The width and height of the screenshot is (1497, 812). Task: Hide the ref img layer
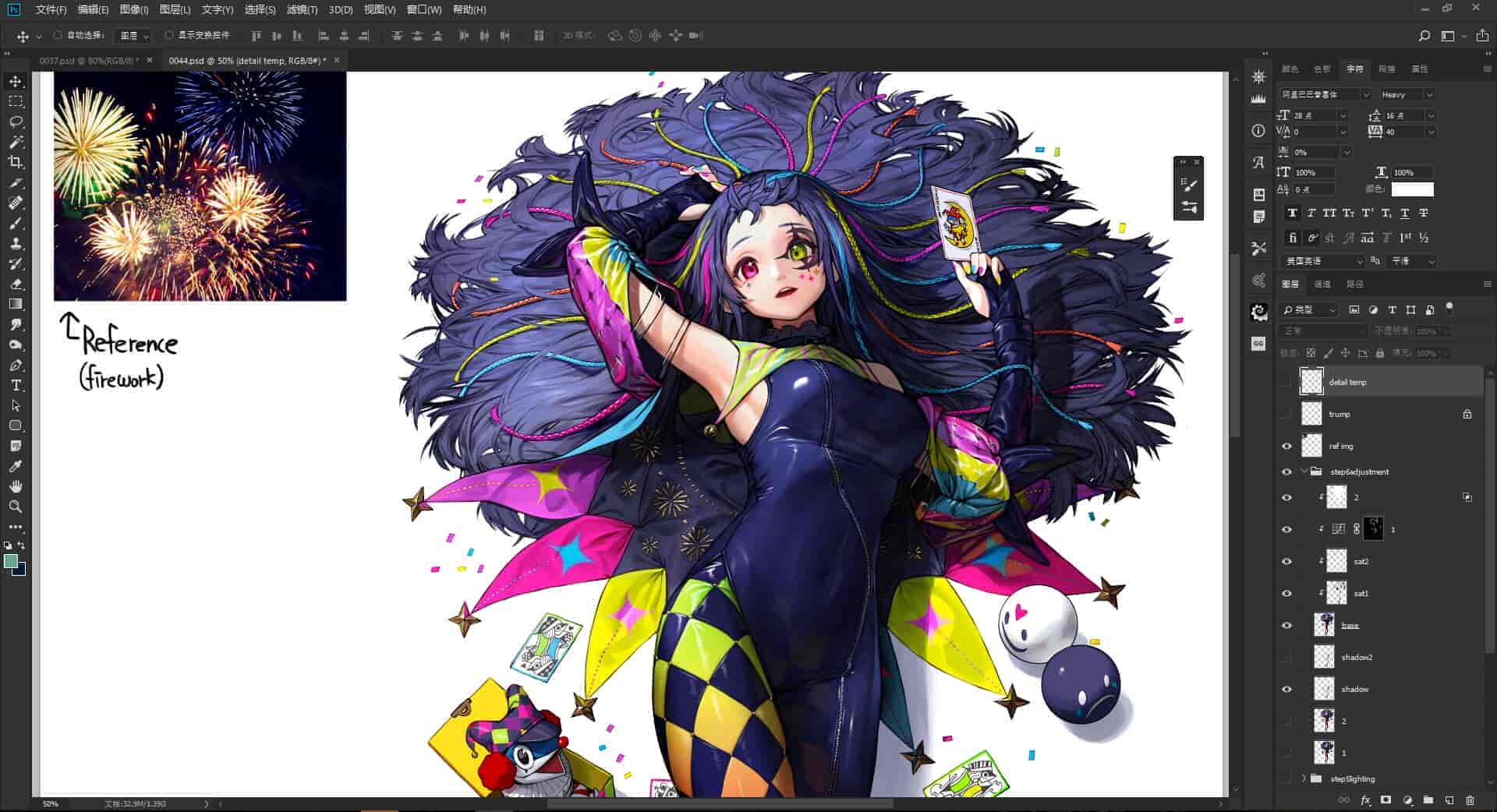(1286, 447)
